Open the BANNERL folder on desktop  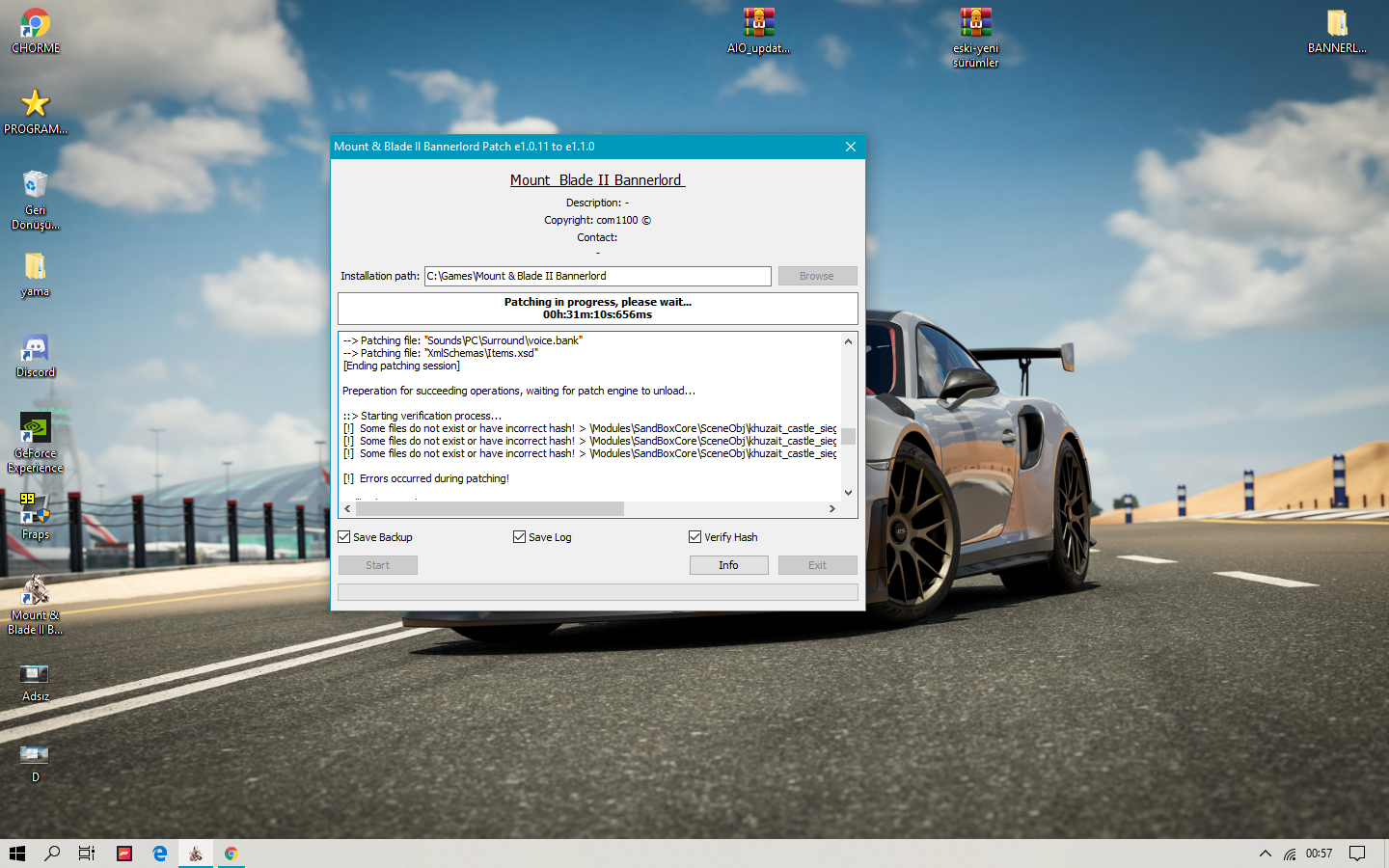point(1337,31)
